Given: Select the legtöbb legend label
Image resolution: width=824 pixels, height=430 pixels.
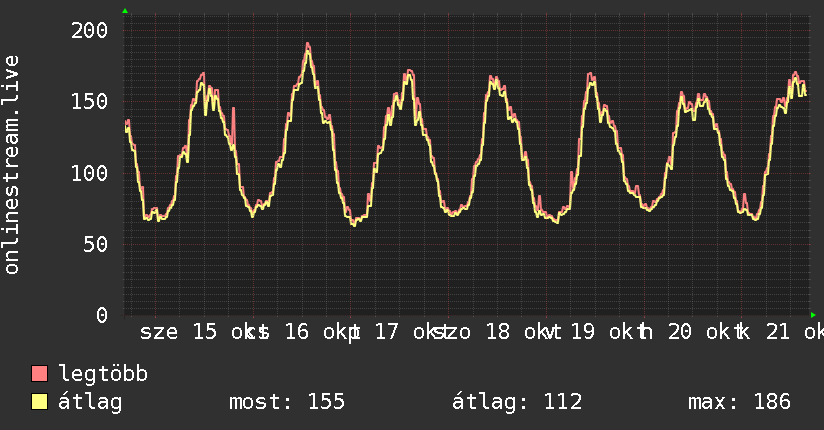Looking at the screenshot, I should [x=104, y=374].
